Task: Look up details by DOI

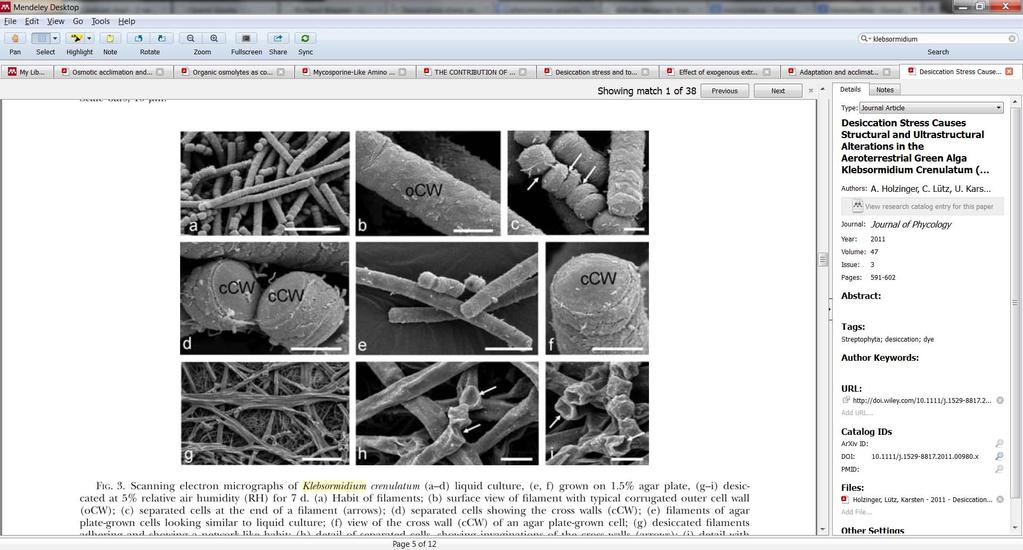Action: pos(999,457)
